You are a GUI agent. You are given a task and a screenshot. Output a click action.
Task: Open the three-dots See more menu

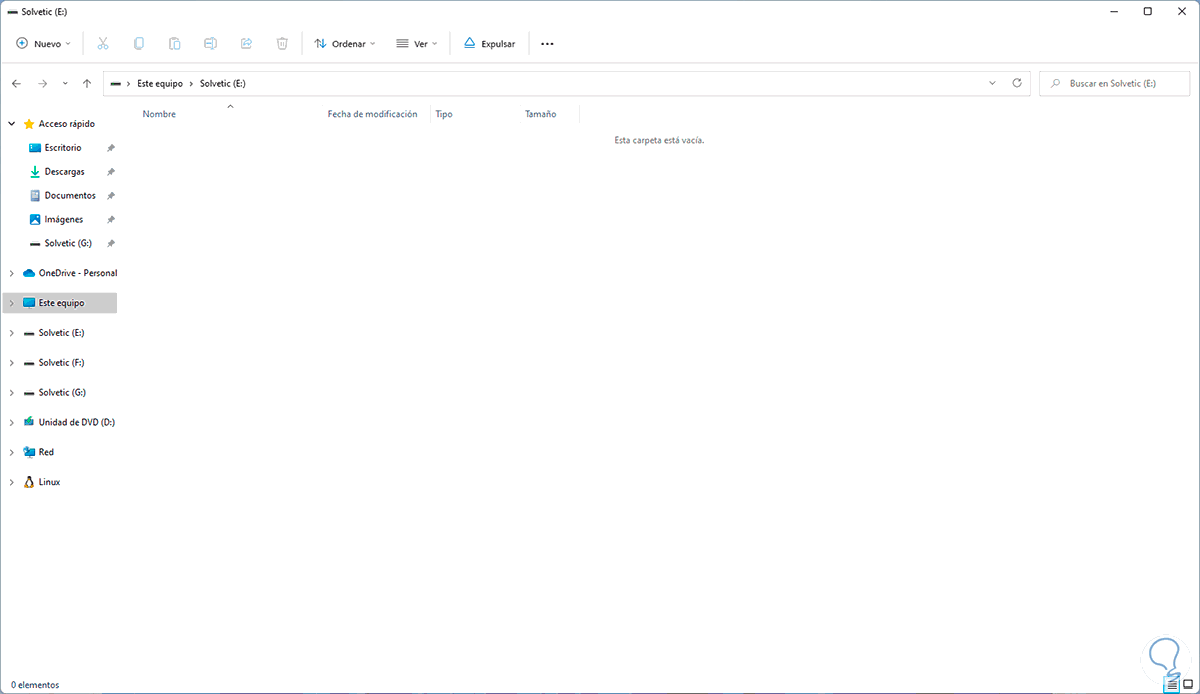(x=547, y=44)
